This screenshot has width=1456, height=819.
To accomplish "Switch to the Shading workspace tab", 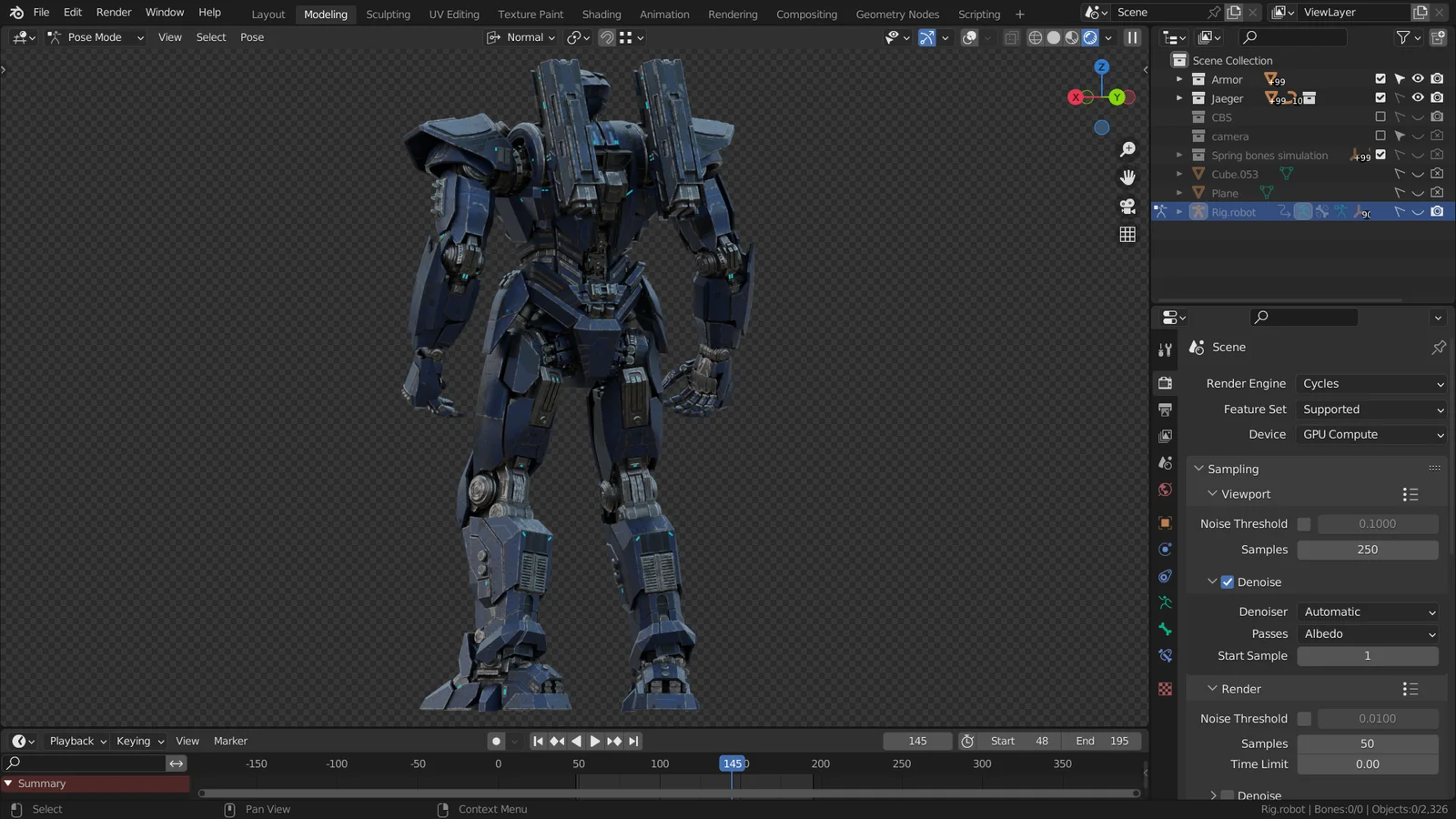I will click(x=602, y=14).
